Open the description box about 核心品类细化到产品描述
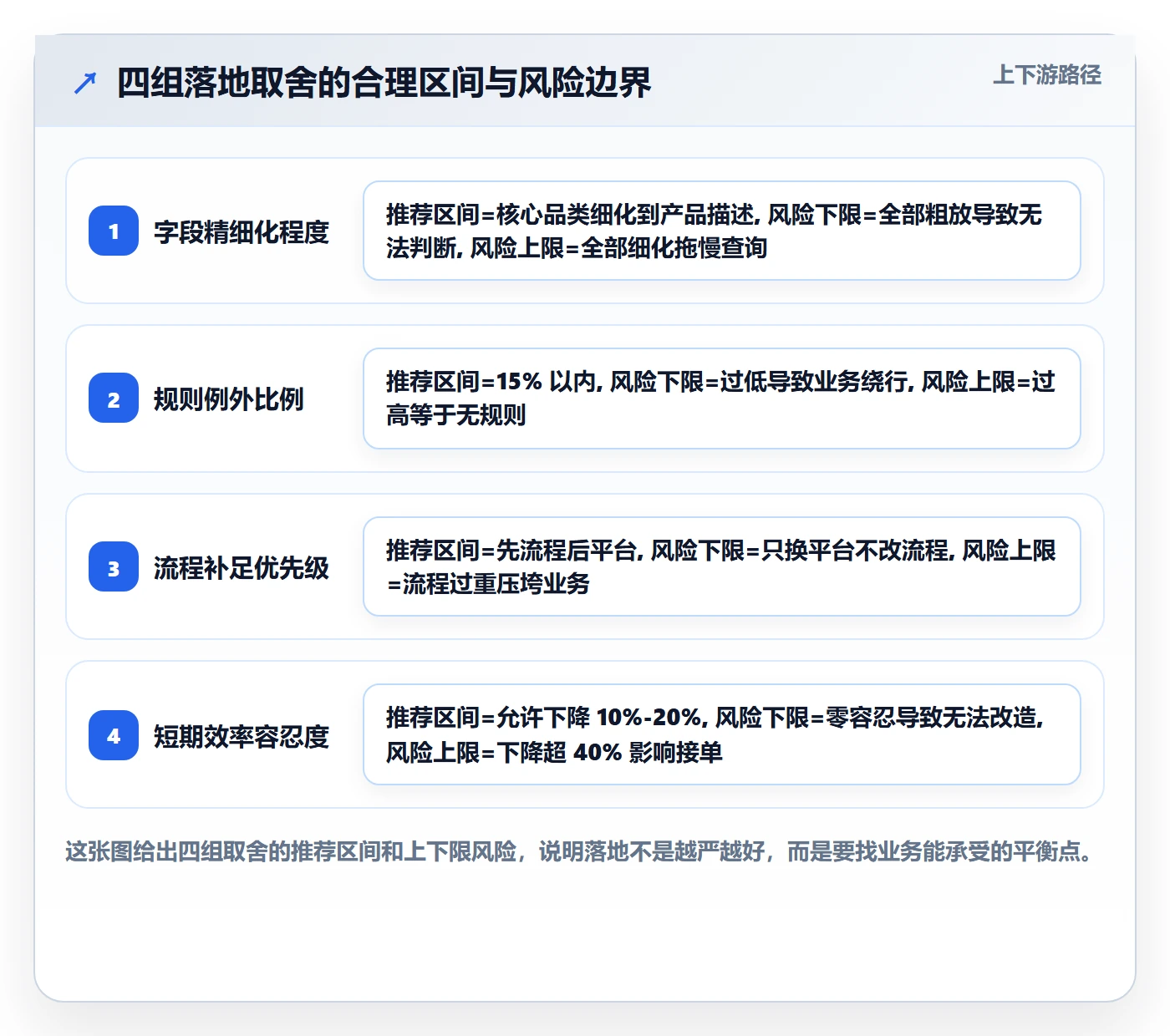Image resolution: width=1170 pixels, height=1036 pixels. [x=722, y=231]
